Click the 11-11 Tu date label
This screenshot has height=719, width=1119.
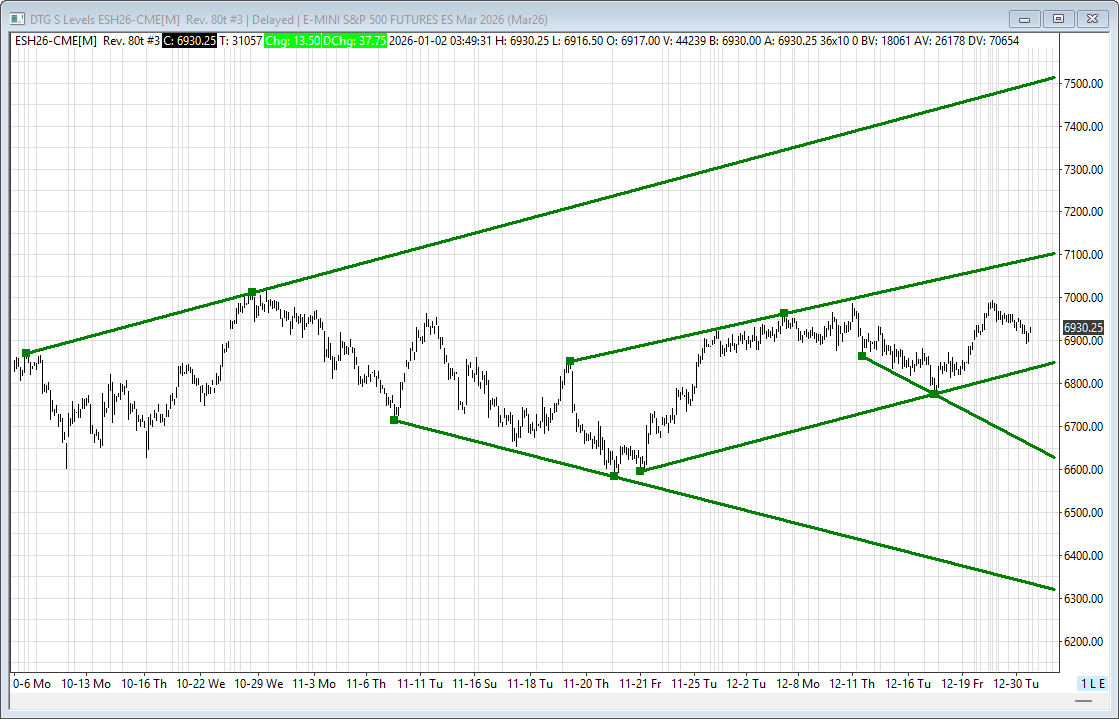(420, 683)
